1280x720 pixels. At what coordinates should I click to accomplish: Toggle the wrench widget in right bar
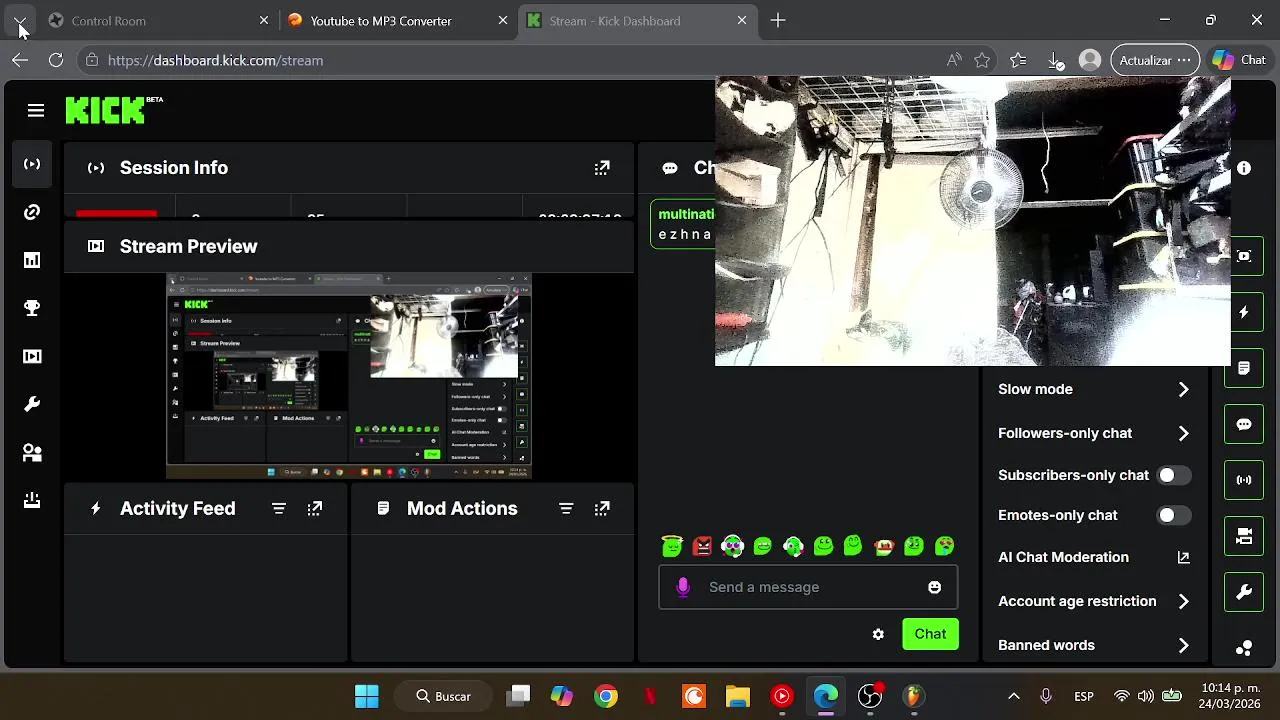click(1244, 593)
